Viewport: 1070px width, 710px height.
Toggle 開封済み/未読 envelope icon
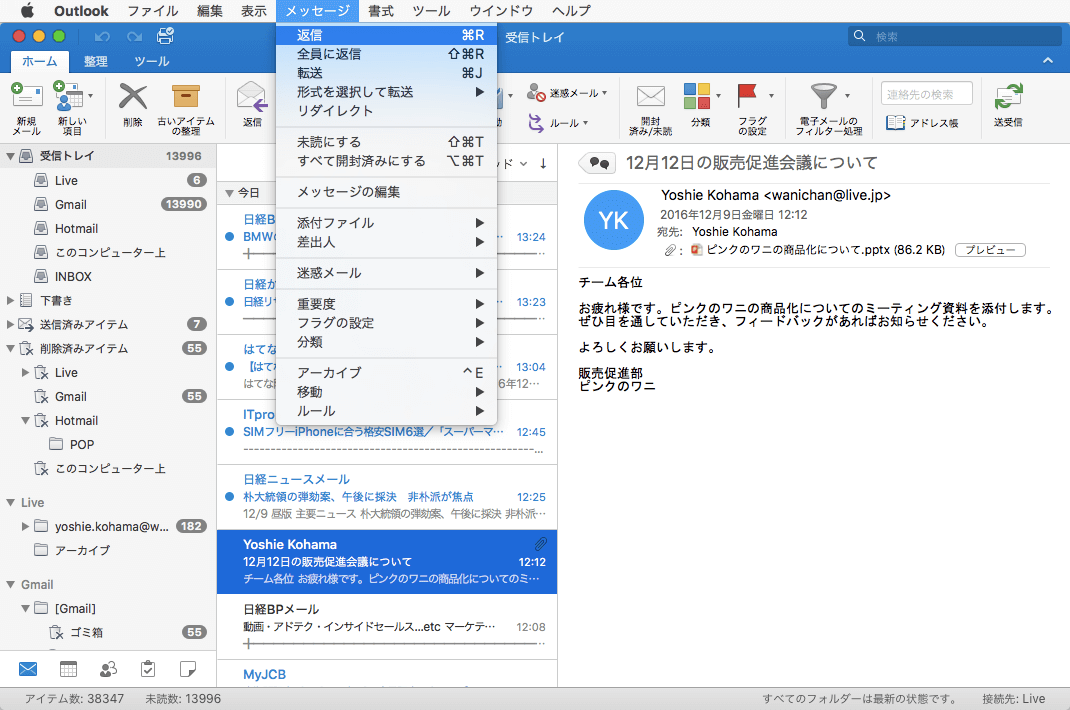pos(650,96)
